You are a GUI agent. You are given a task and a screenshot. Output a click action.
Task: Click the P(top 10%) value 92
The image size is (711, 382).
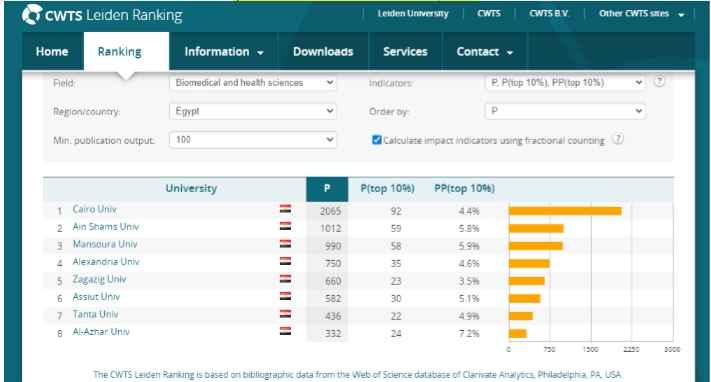pyautogui.click(x=396, y=211)
